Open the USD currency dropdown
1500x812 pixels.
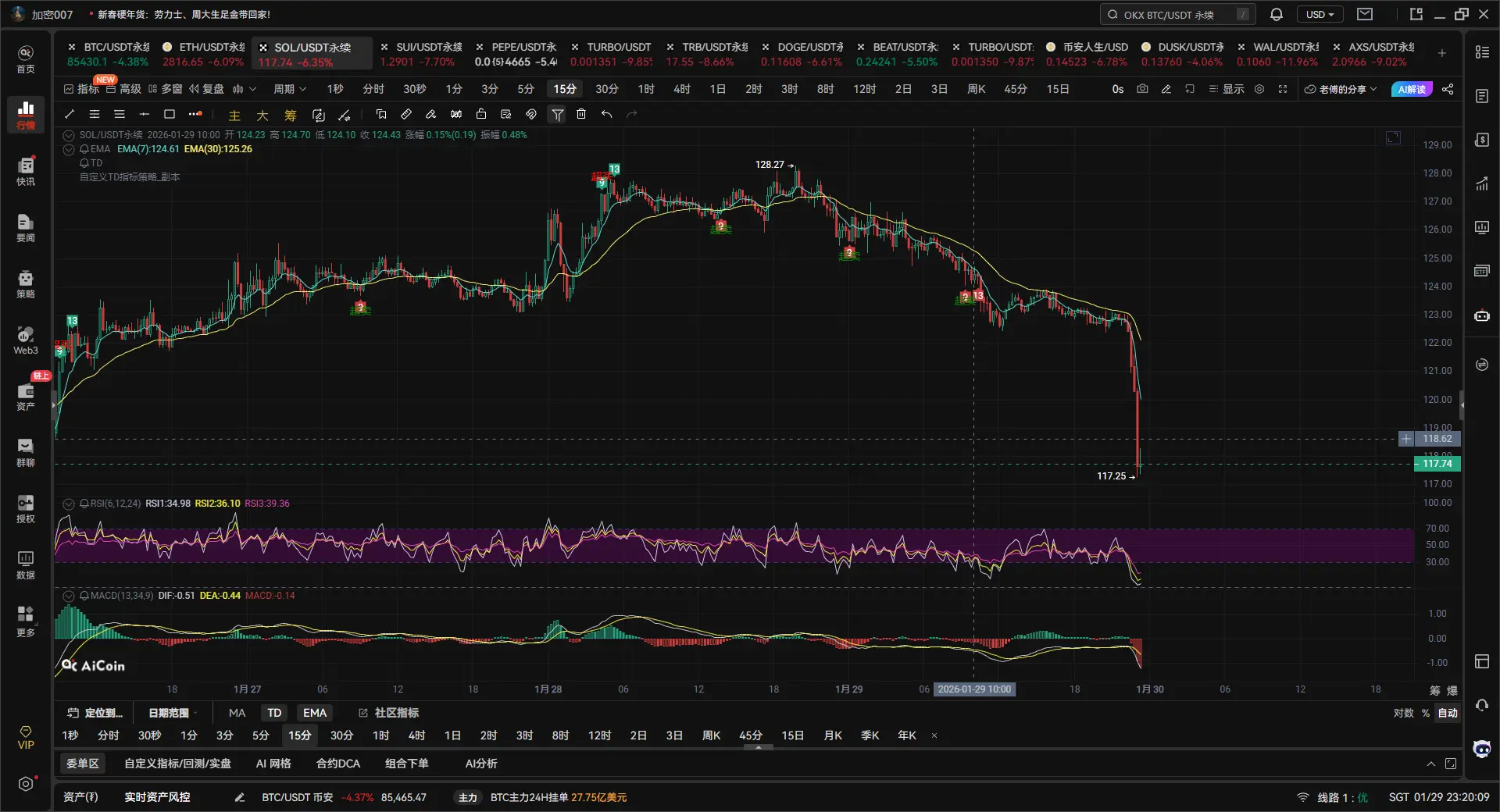pos(1320,14)
